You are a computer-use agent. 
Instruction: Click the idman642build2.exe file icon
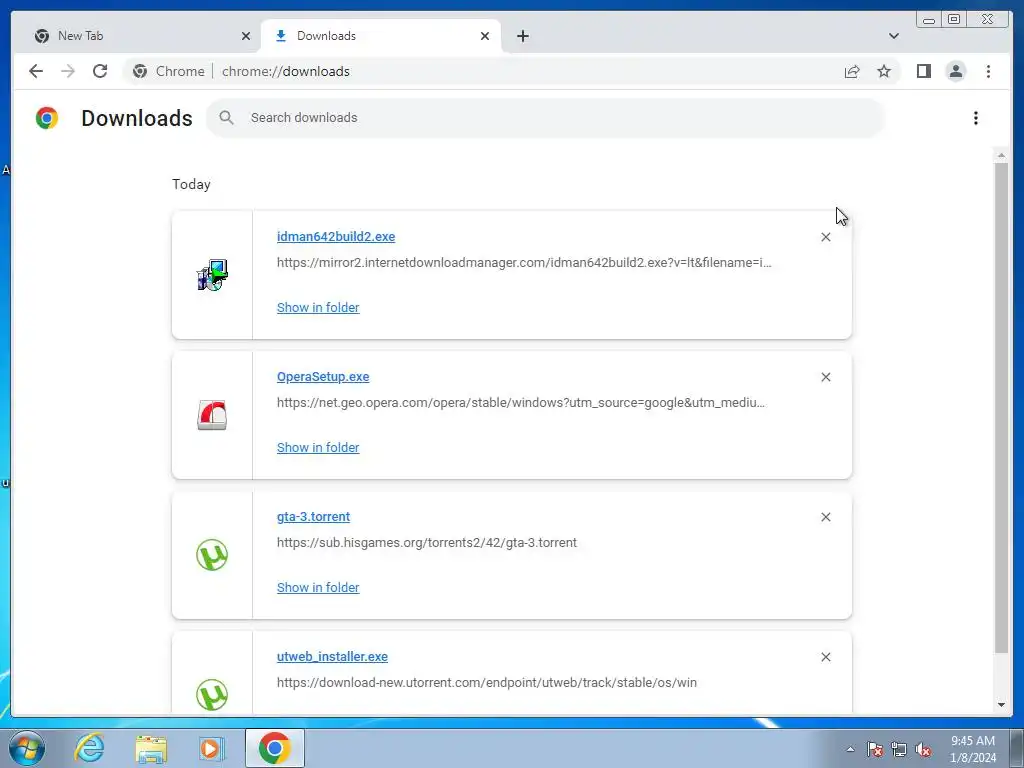212,275
